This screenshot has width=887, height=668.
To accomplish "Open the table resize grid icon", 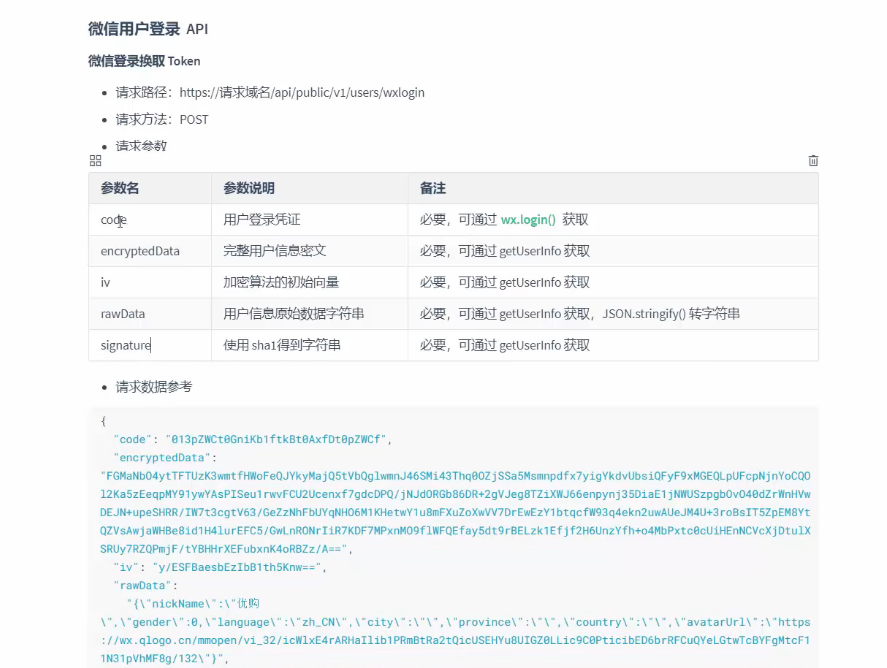I will tap(96, 161).
